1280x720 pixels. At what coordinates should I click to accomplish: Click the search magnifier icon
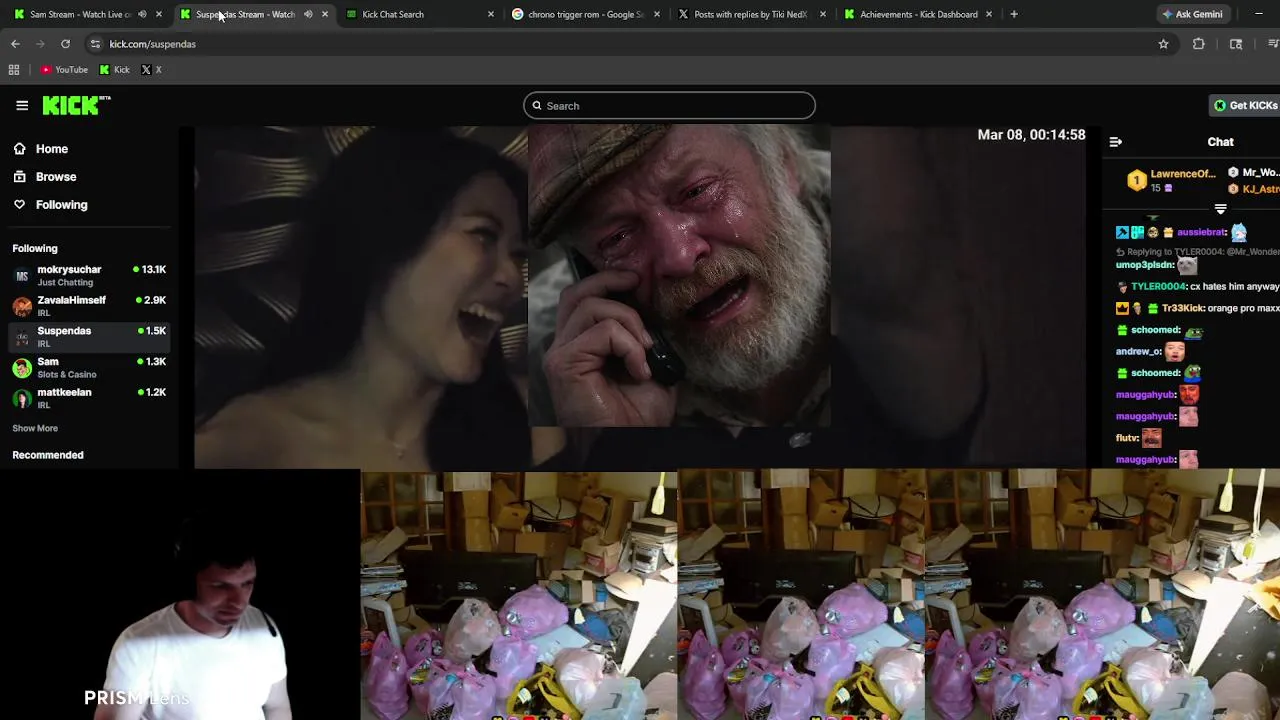click(537, 106)
